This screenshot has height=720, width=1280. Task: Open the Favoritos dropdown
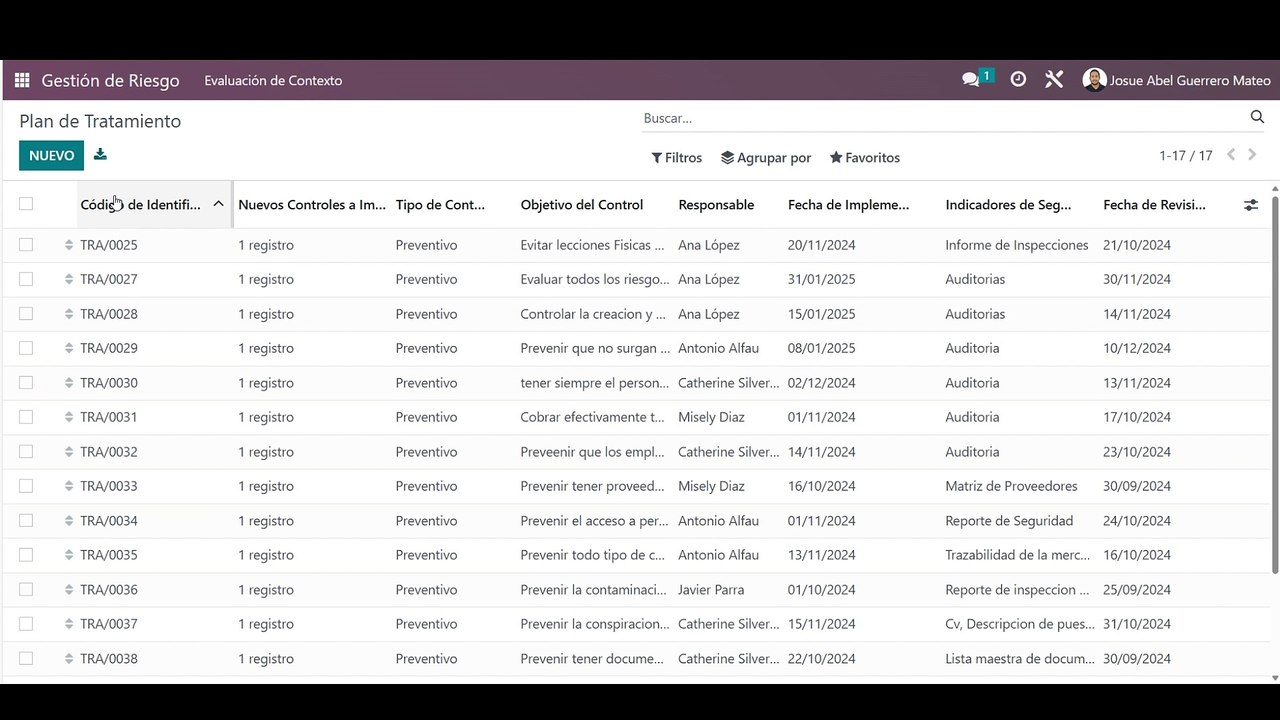pos(865,158)
